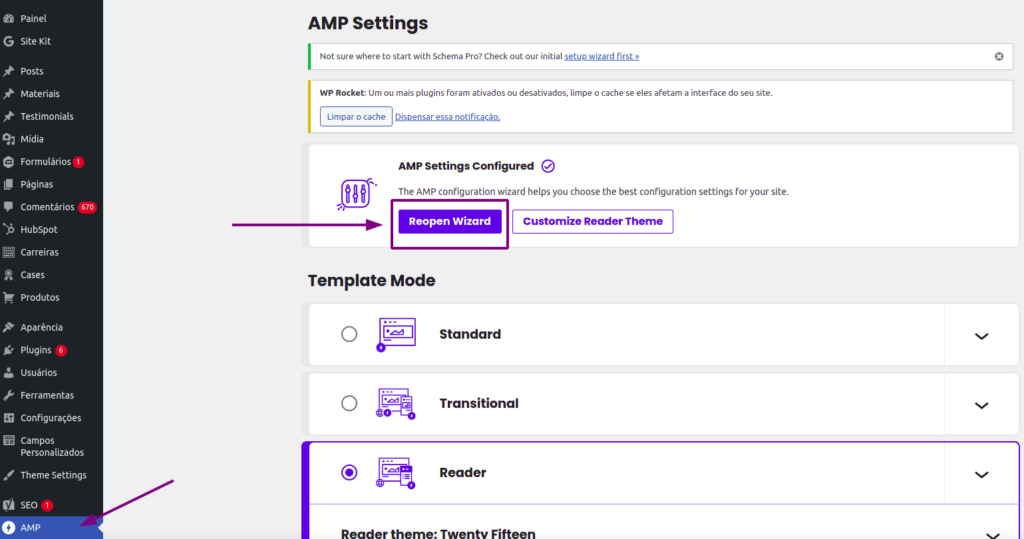Image resolution: width=1024 pixels, height=539 pixels.
Task: Click the Transitional mode illustration icon
Action: (396, 404)
